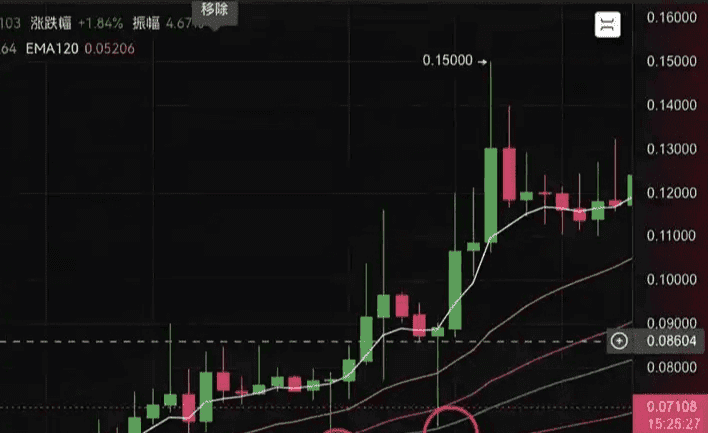708x433 pixels.
Task: Click the 0.10000 price axis label
Action: pyautogui.click(x=671, y=280)
